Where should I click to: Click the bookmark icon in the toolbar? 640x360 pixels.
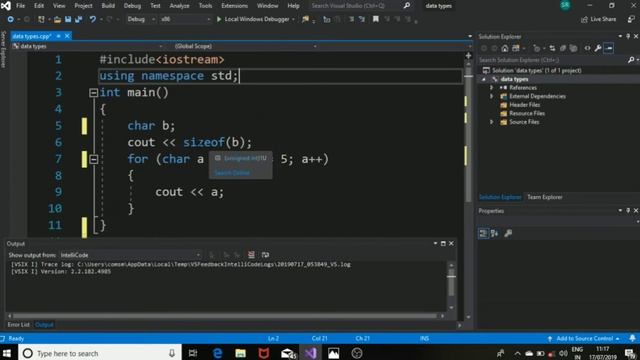pyautogui.click(x=376, y=19)
